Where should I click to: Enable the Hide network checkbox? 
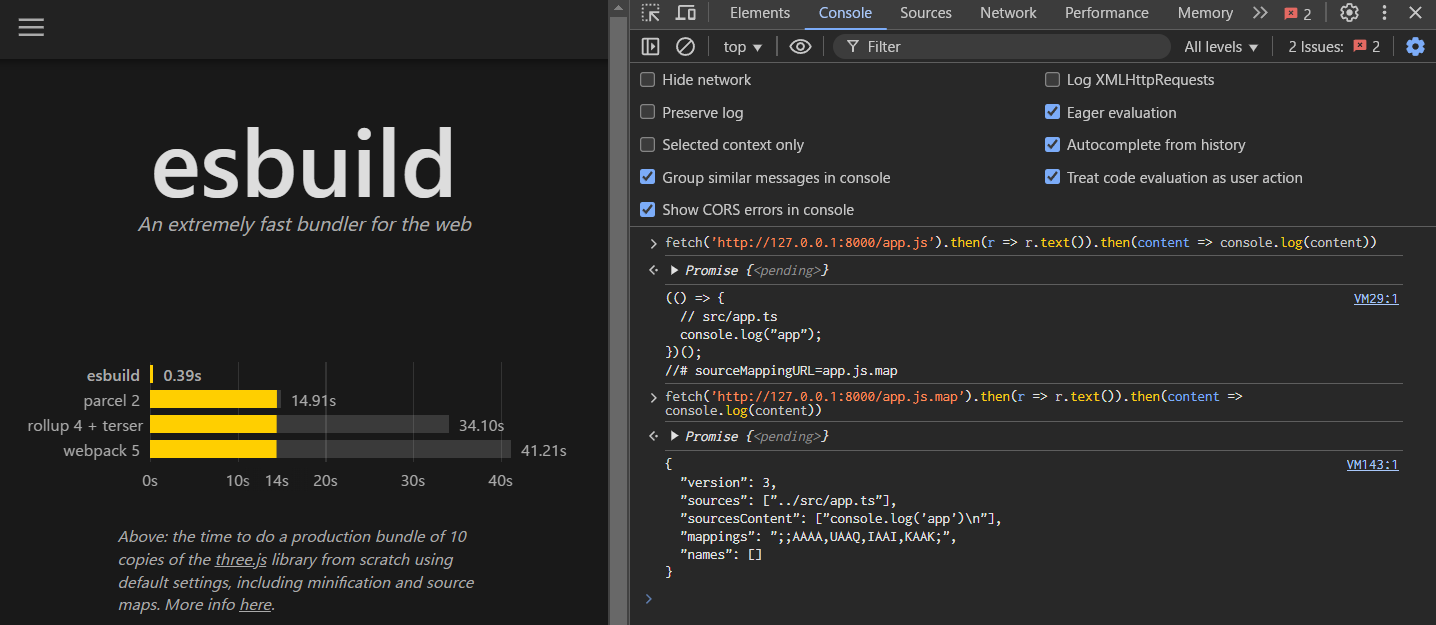648,80
